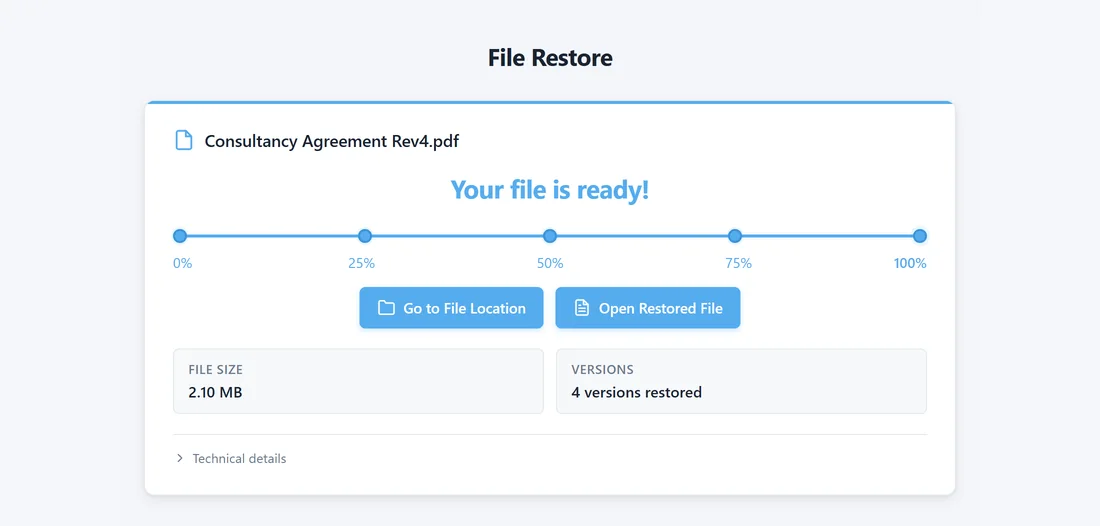The height and width of the screenshot is (526, 1100).
Task: Click the 0% label under the progress bar
Action: pyautogui.click(x=182, y=264)
